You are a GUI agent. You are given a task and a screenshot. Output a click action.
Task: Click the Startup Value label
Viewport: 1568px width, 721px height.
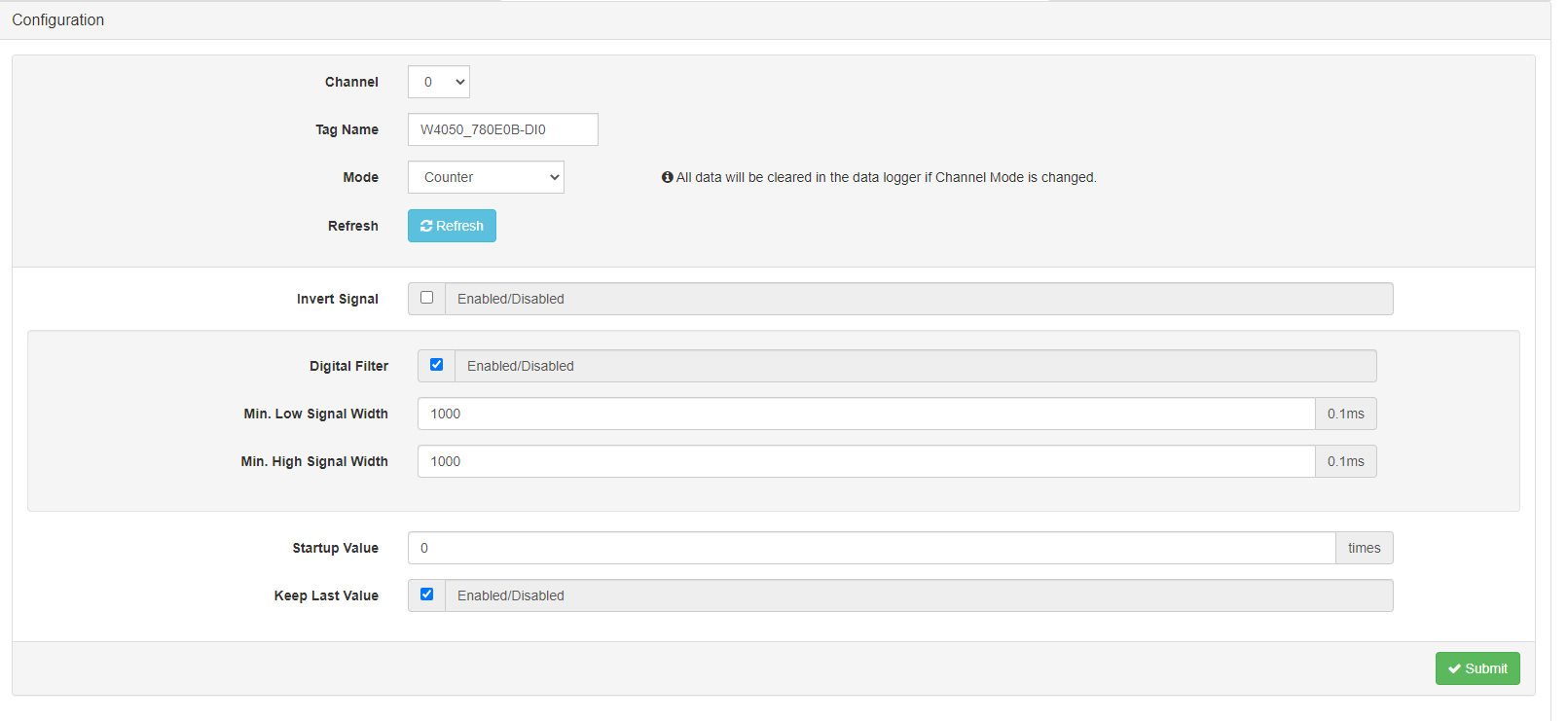coord(335,548)
